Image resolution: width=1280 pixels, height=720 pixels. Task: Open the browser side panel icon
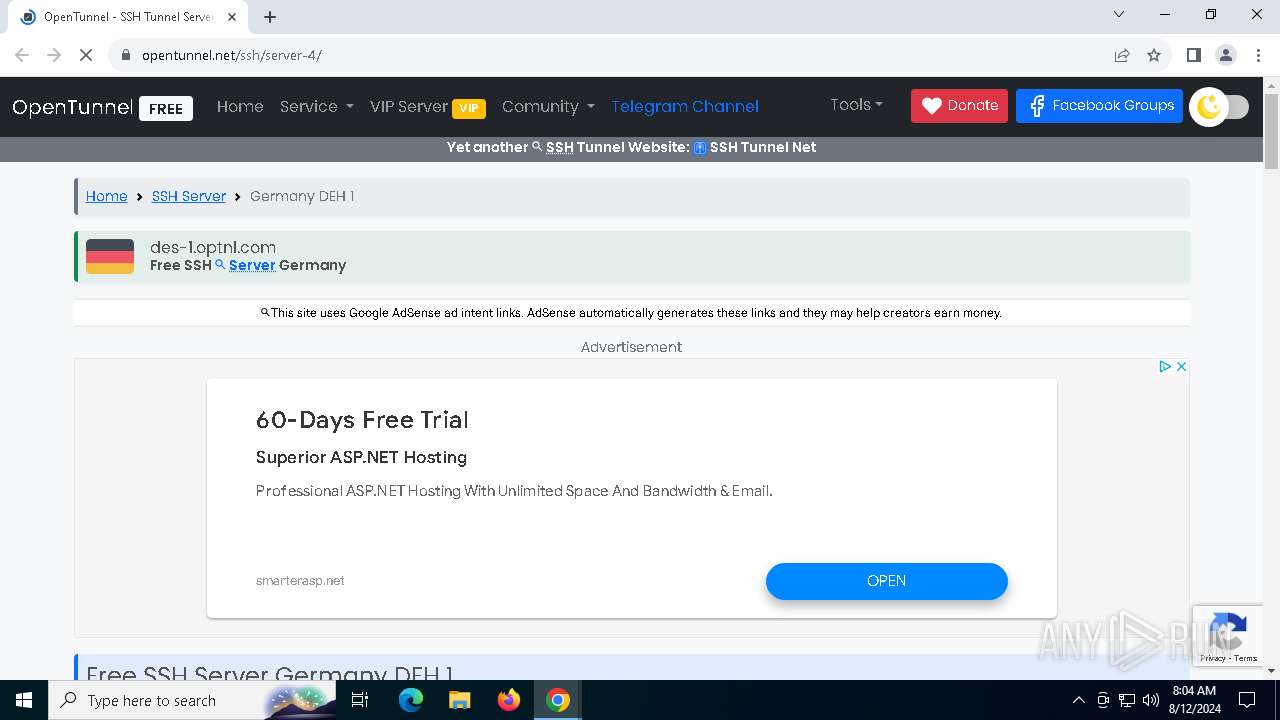pyautogui.click(x=1193, y=55)
